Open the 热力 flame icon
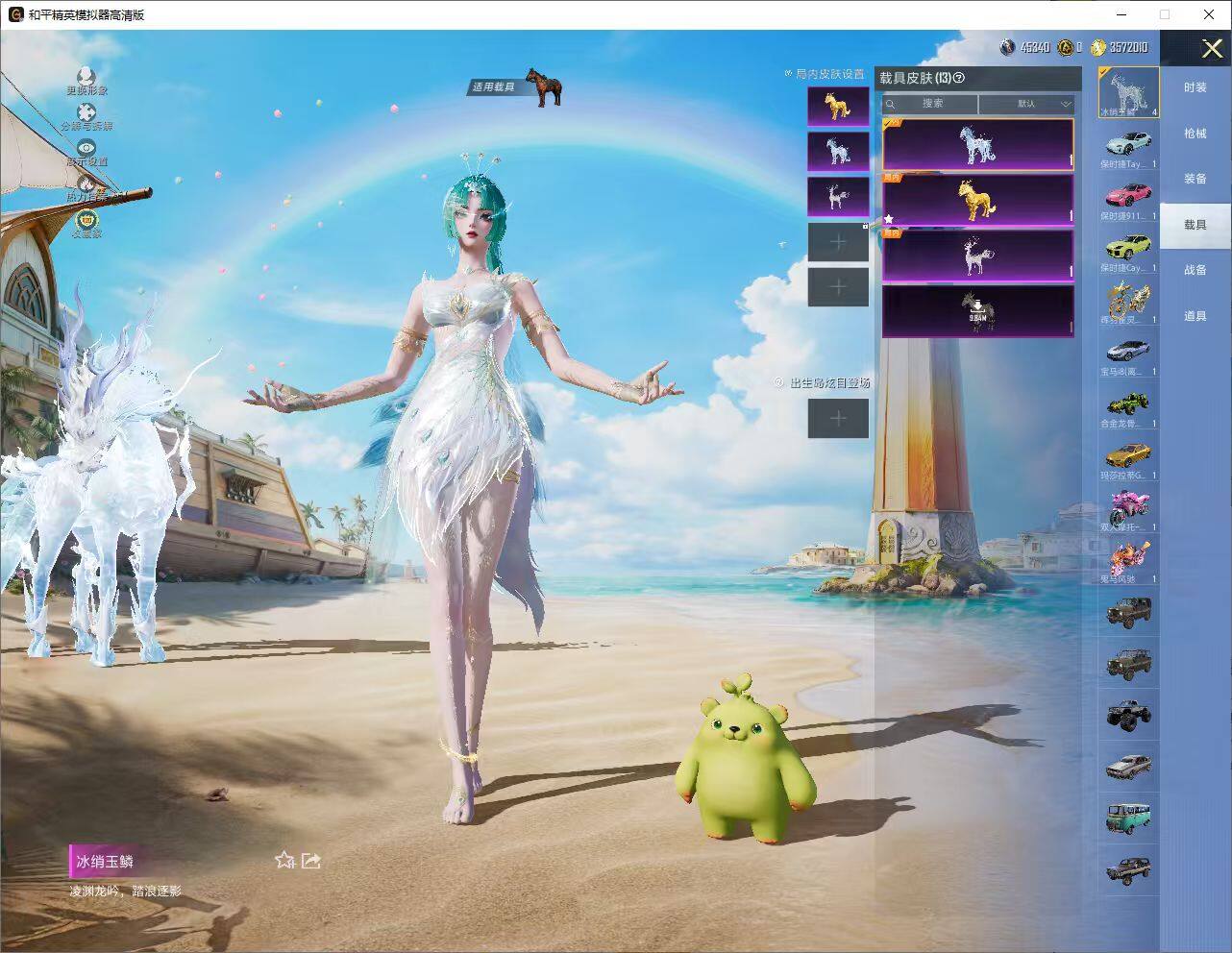 86,183
